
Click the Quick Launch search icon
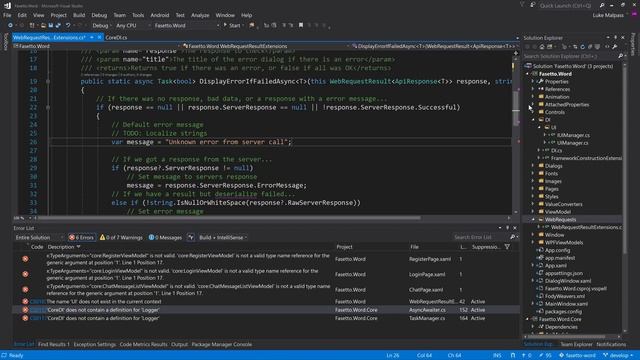pyautogui.click(x=602, y=5)
